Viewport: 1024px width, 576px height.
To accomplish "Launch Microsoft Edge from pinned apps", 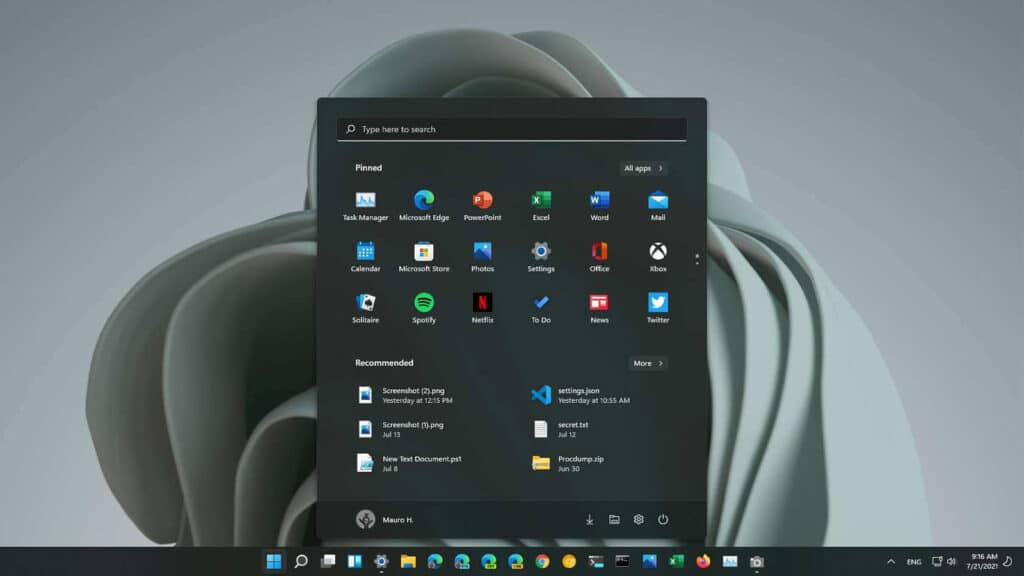I will coord(424,206).
